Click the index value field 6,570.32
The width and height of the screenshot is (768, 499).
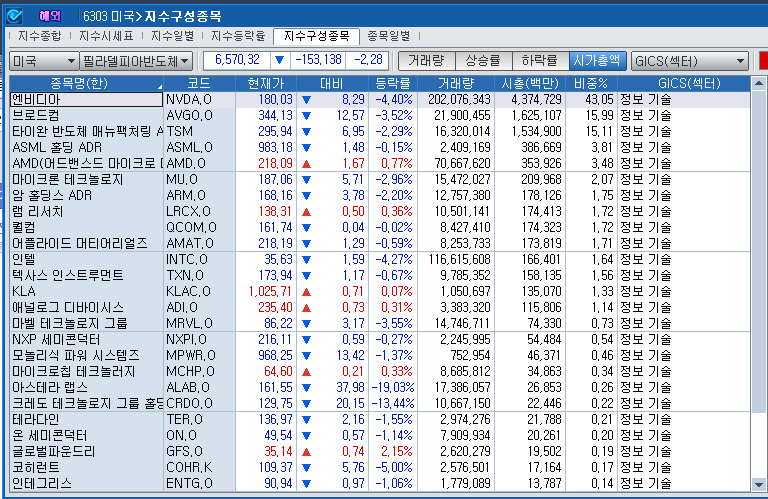coord(237,60)
